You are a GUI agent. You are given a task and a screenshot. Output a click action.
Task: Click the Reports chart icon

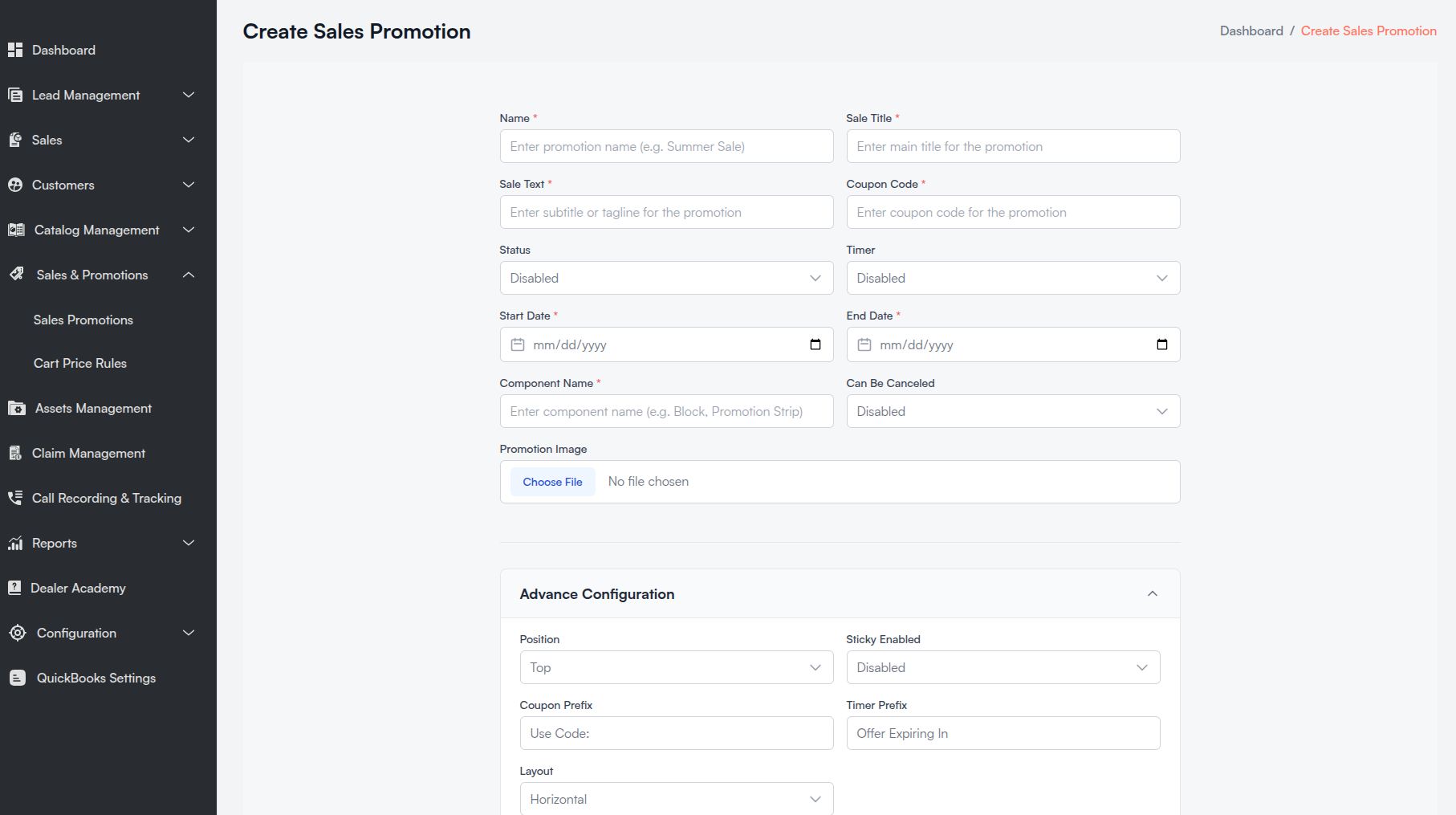pyautogui.click(x=15, y=543)
